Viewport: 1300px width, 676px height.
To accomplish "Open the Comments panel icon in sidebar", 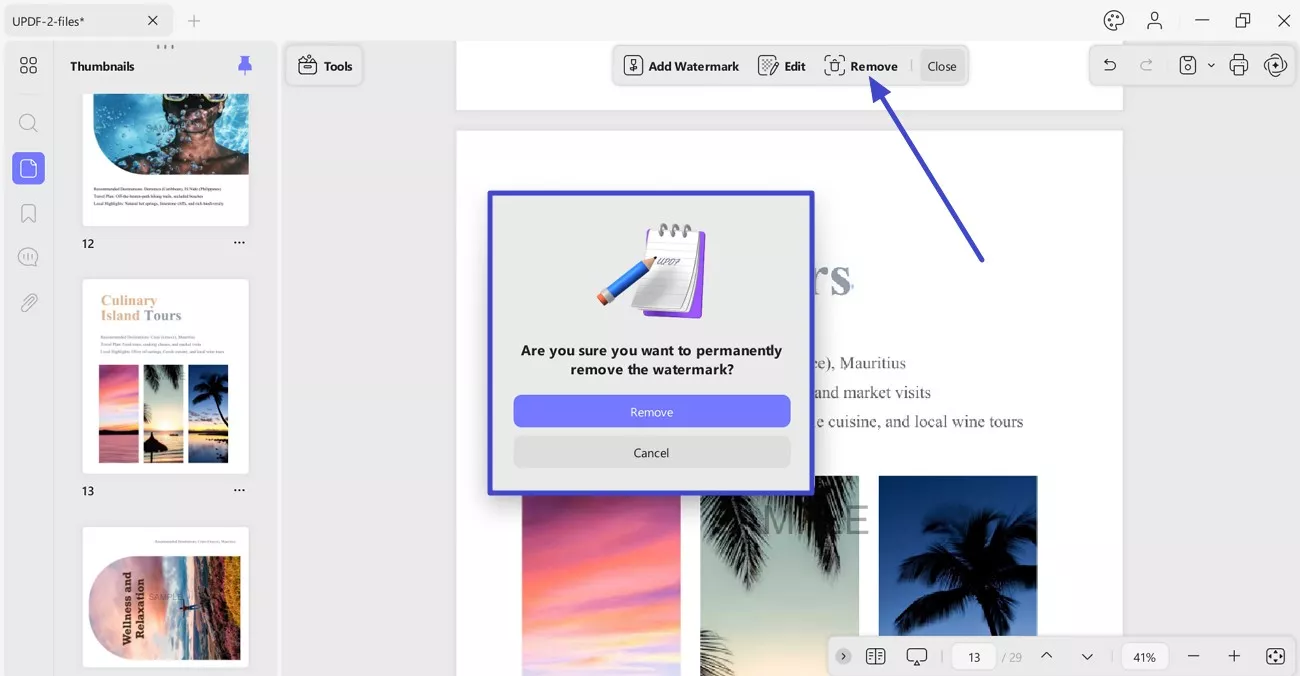I will pyautogui.click(x=28, y=258).
